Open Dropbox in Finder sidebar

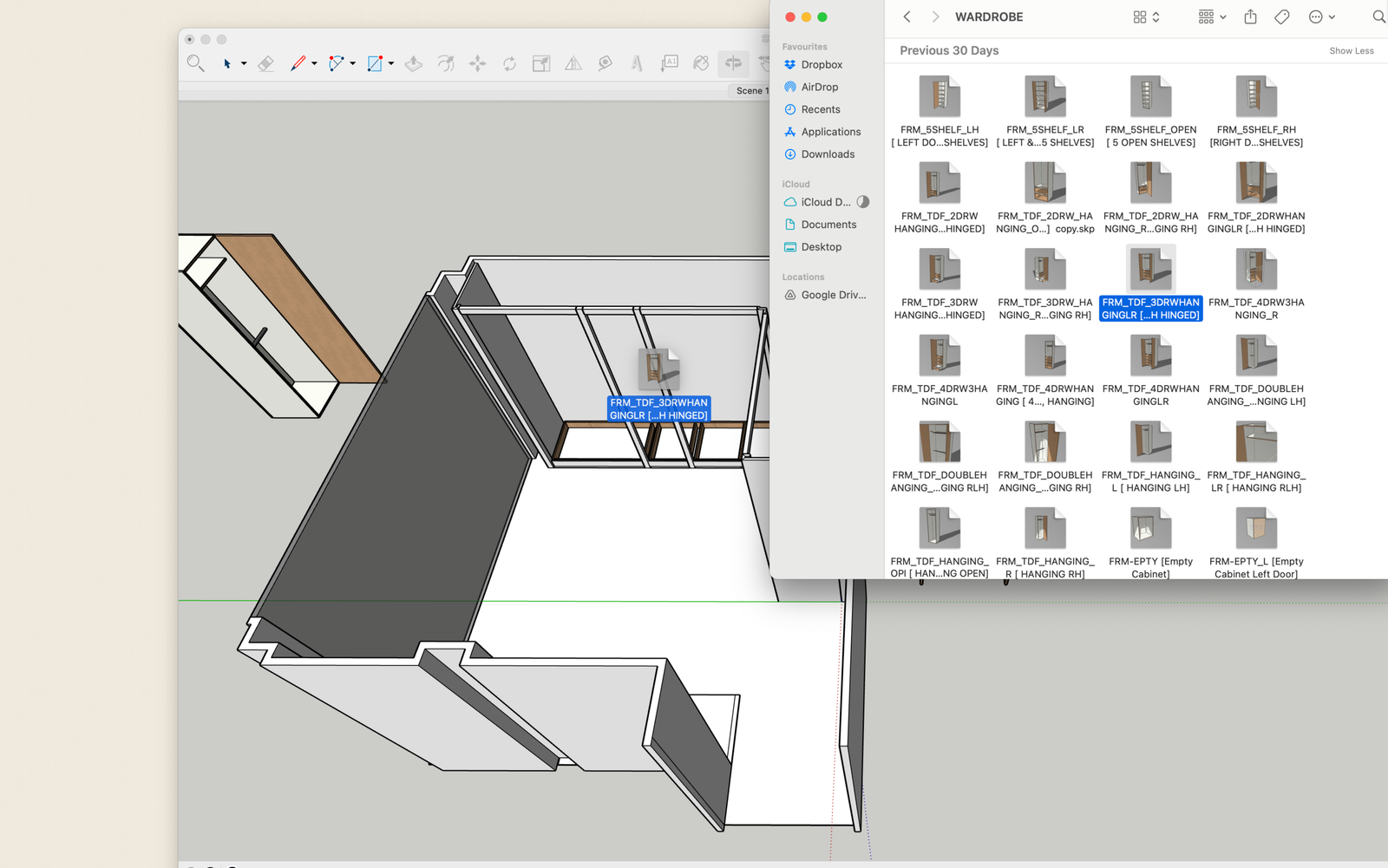[822, 65]
